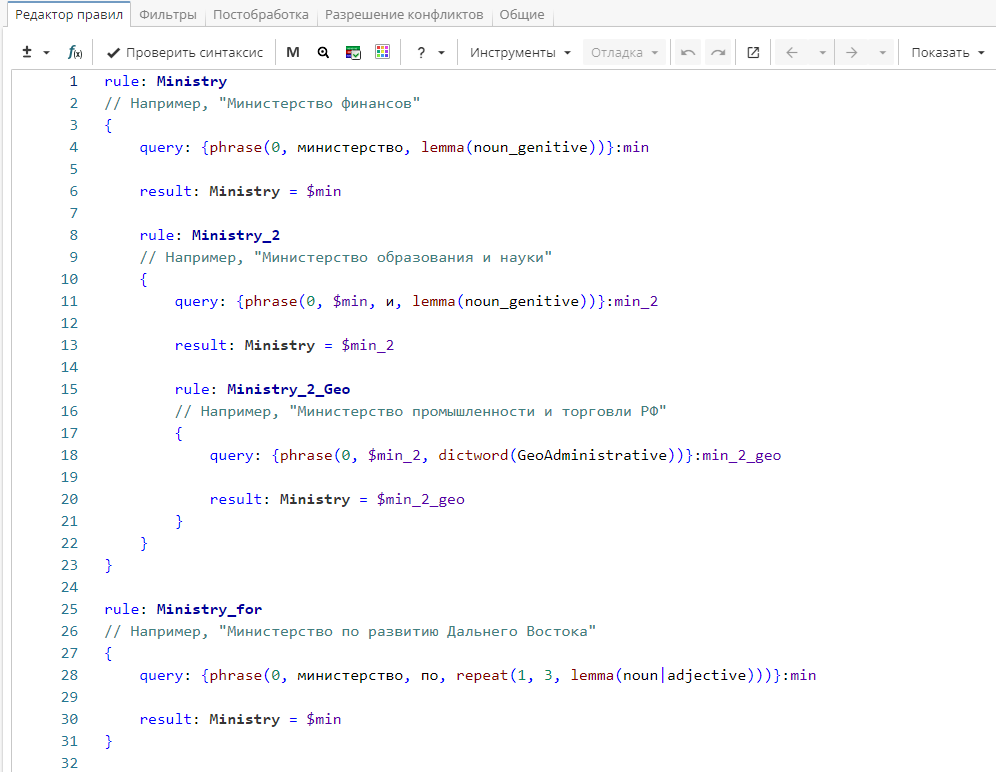
Task: Click $min_2 in line 13 result
Action: pos(367,345)
